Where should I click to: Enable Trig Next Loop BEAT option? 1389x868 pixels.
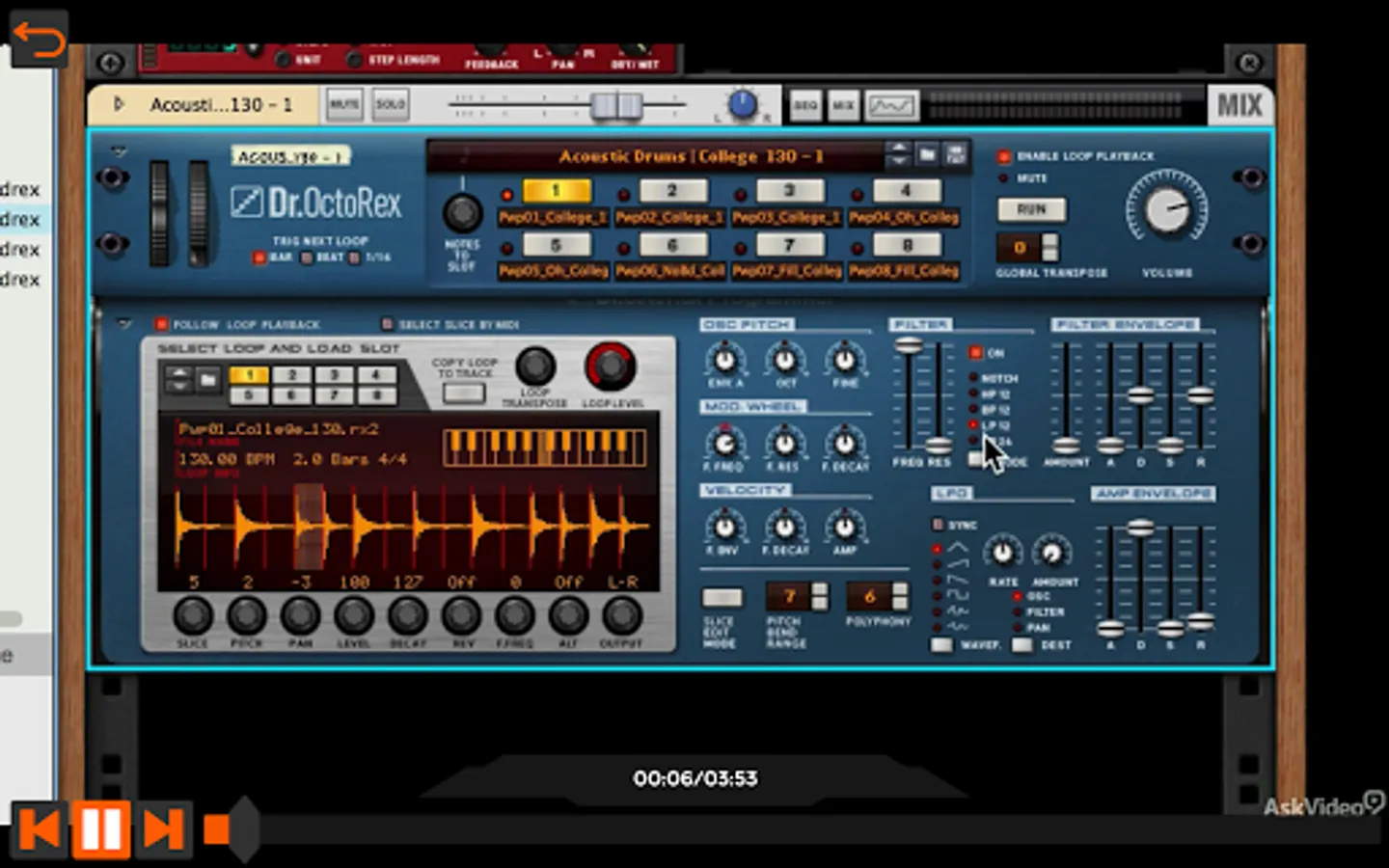point(306,258)
